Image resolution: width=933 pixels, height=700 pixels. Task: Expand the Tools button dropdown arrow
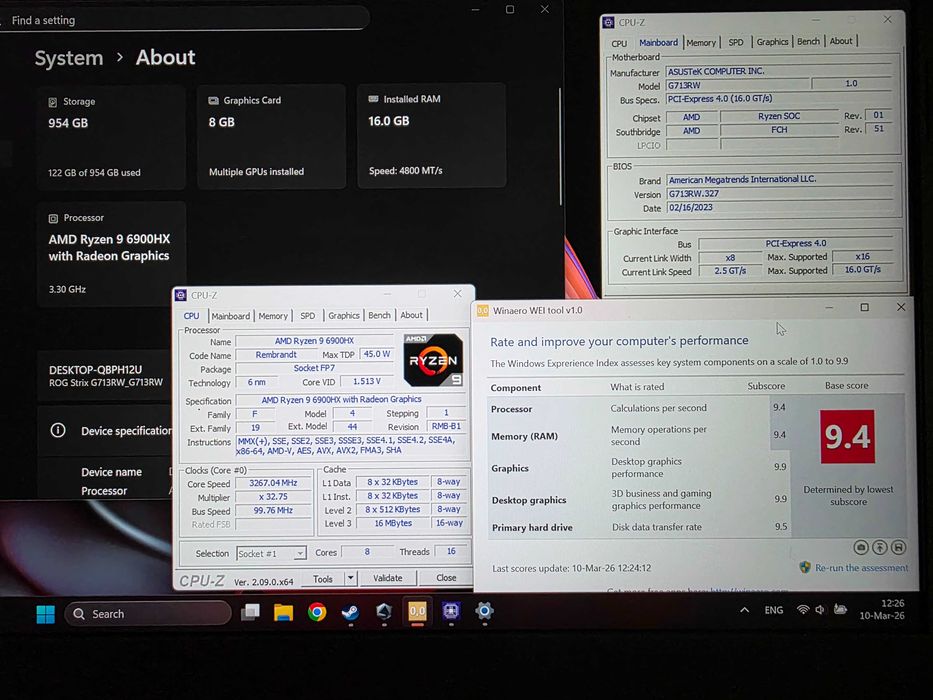[x=350, y=577]
